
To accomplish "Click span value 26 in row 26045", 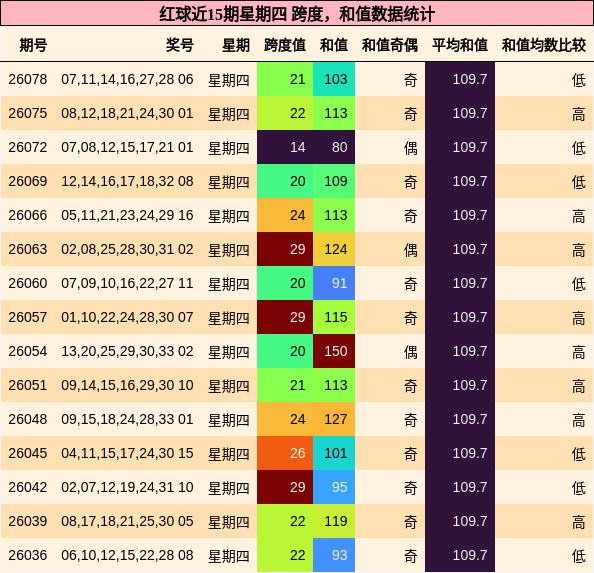I will point(285,453).
